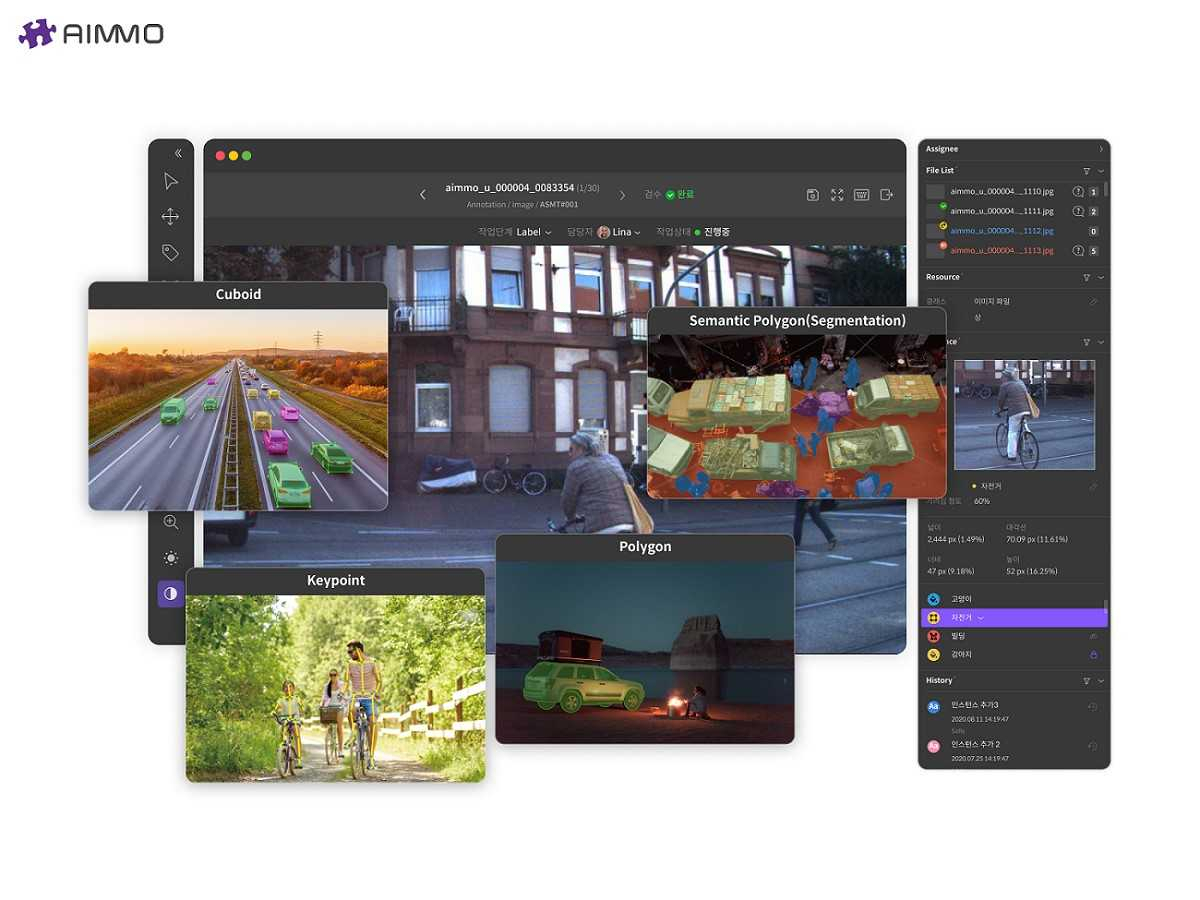Toggle visibility of 빌딩 class
This screenshot has height=900, width=1200.
pyautogui.click(x=1093, y=636)
